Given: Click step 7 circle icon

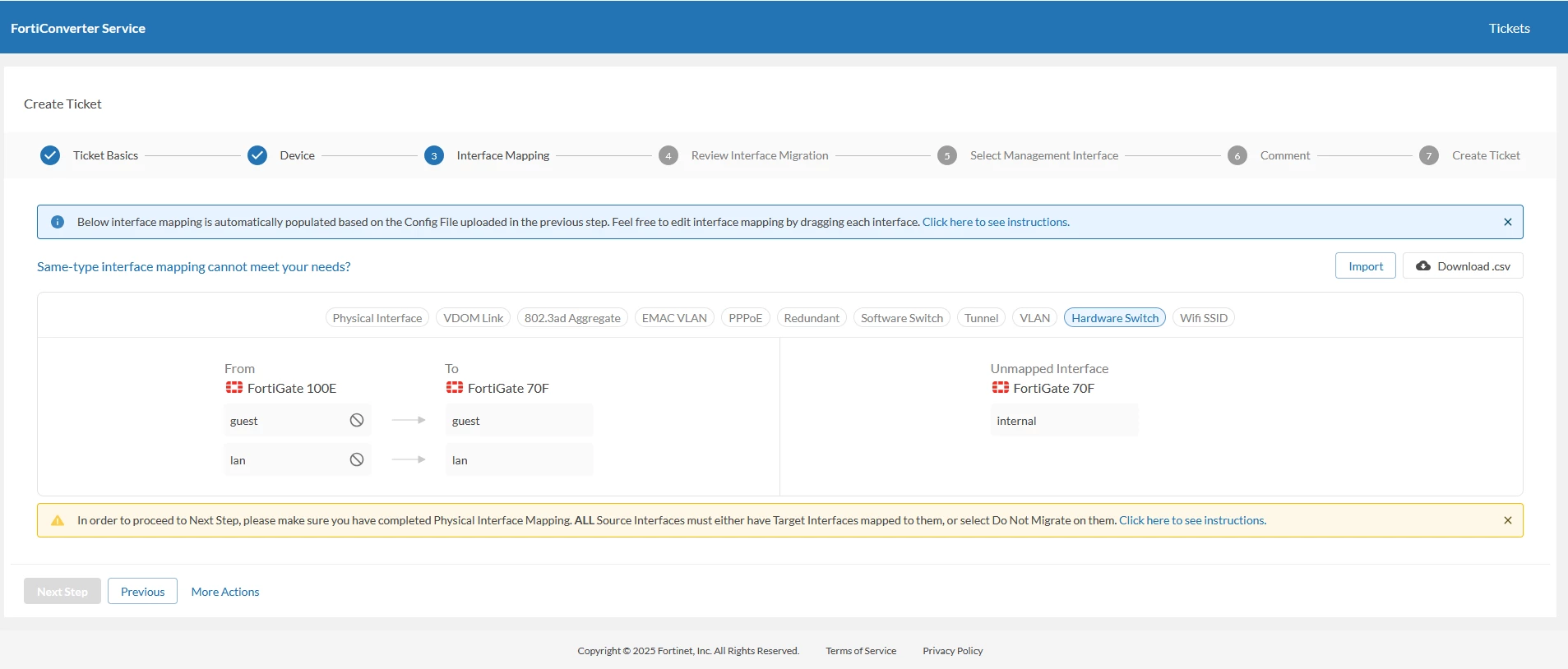Looking at the screenshot, I should 1429,155.
